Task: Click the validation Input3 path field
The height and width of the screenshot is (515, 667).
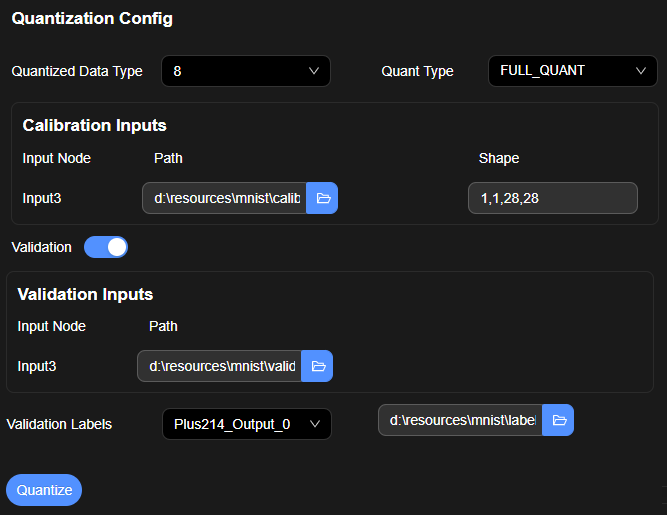Action: pos(220,366)
